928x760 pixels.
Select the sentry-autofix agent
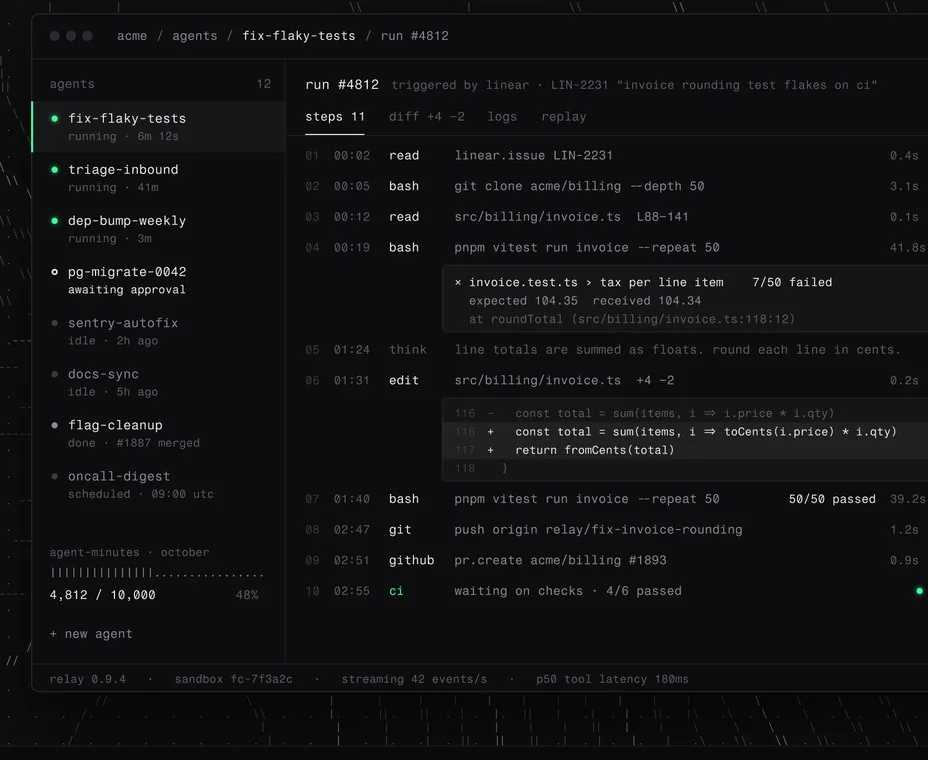pyautogui.click(x=159, y=331)
